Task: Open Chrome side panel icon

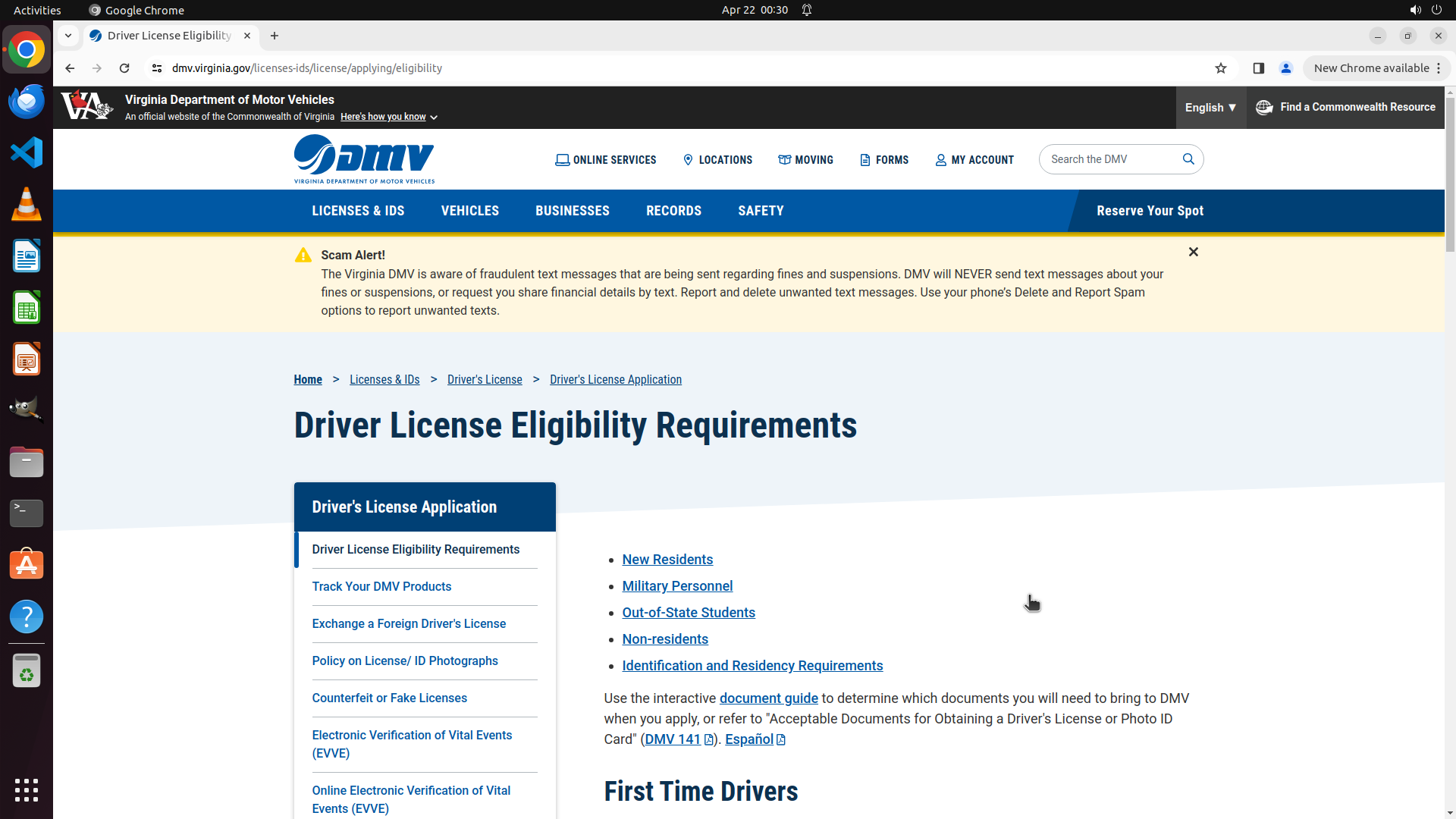Action: tap(1258, 68)
